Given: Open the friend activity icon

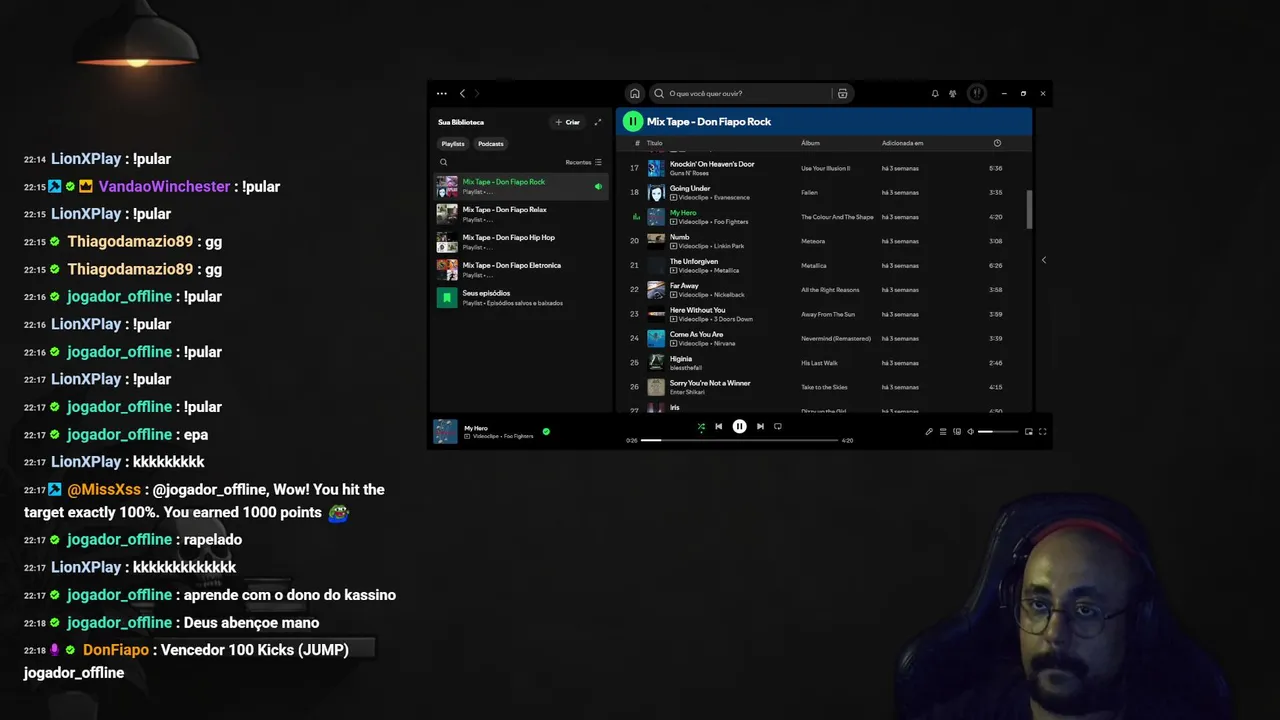Looking at the screenshot, I should pos(953,93).
